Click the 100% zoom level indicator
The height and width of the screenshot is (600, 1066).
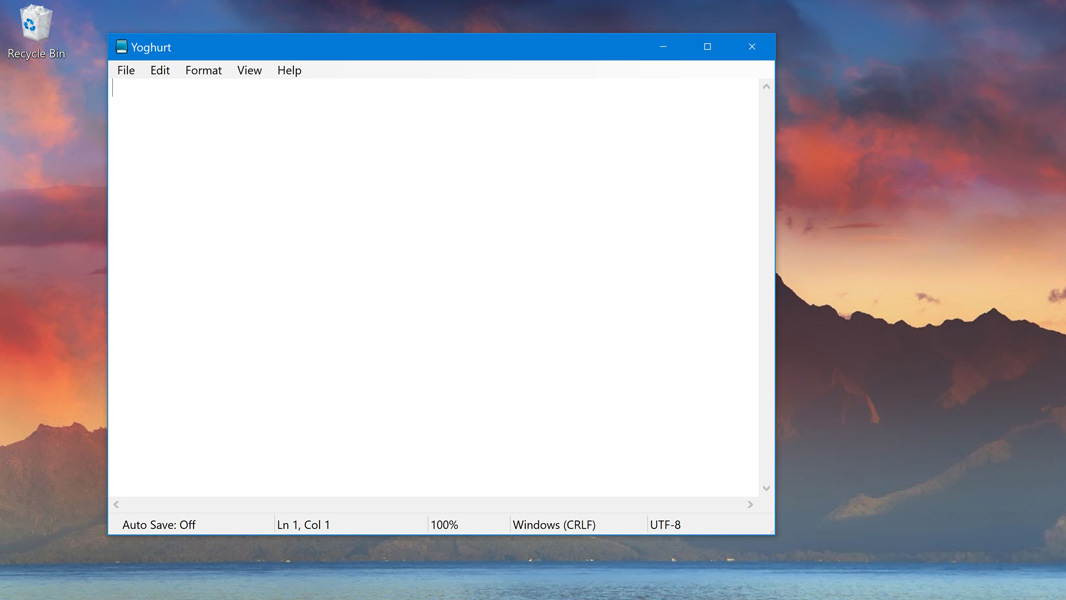click(444, 525)
